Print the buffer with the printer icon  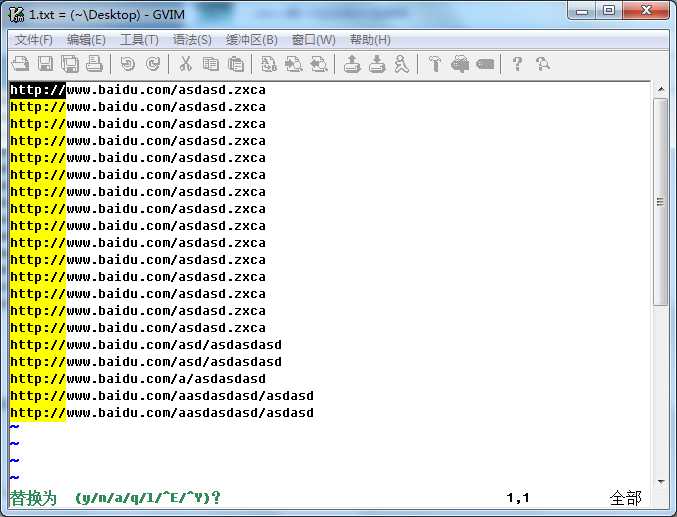[x=94, y=64]
